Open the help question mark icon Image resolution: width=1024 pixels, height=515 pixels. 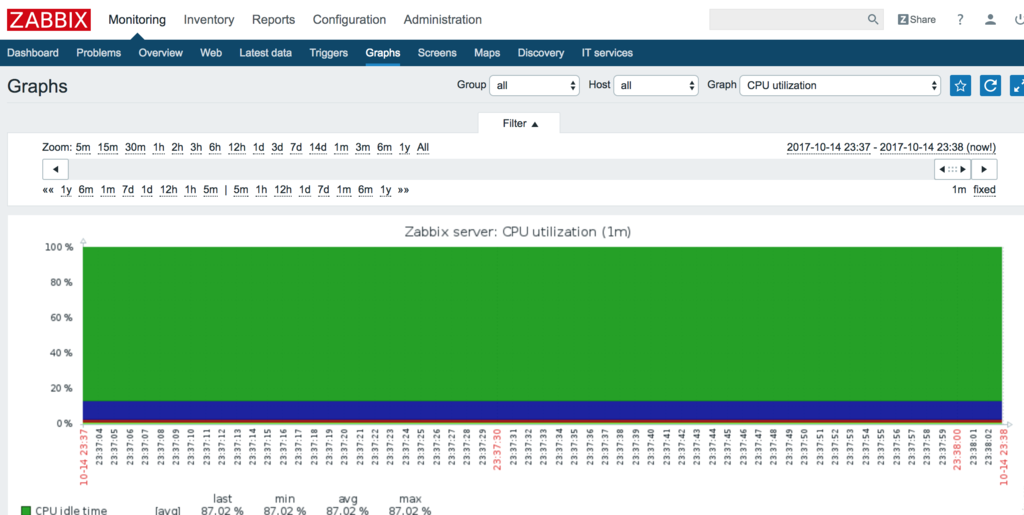coord(960,20)
